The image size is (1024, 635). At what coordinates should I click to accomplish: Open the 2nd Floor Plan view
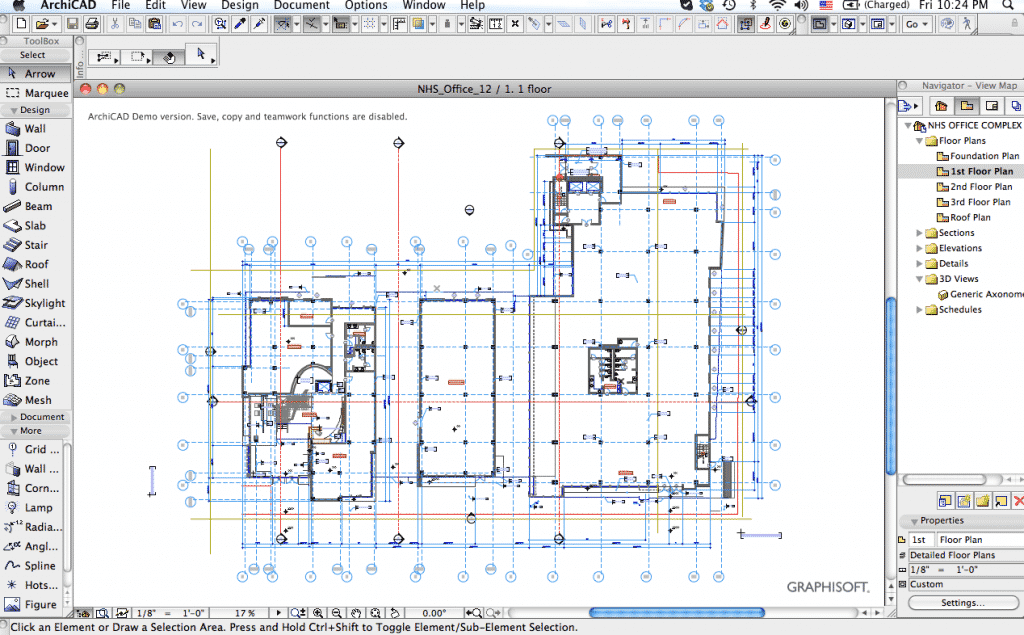(974, 187)
